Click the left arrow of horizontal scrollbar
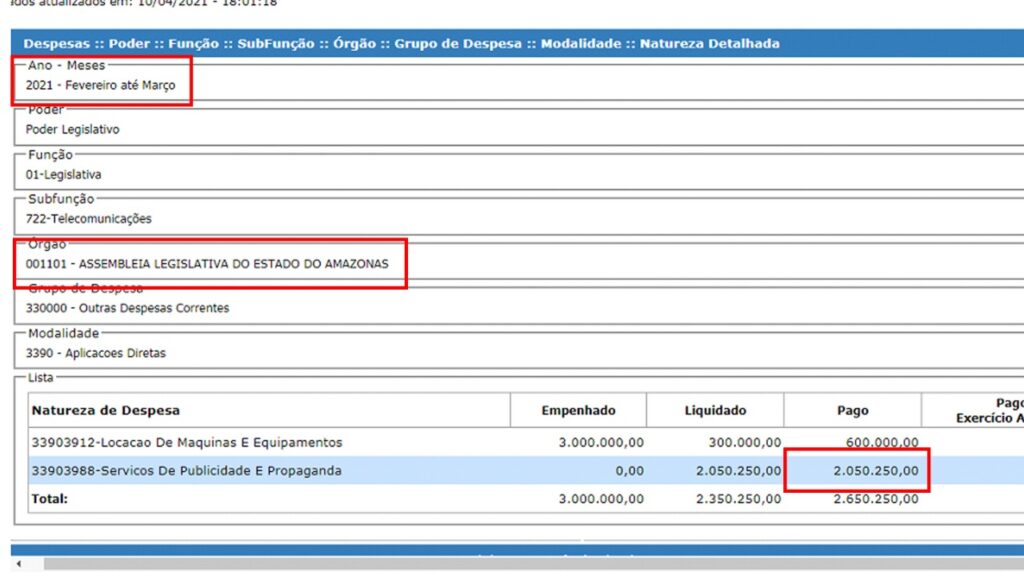This screenshot has width=1024, height=576. 20,565
